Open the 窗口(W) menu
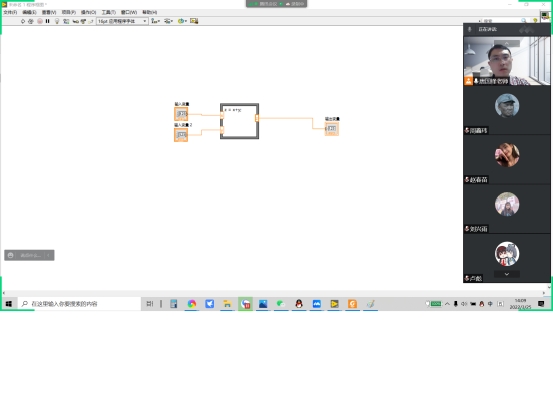The width and height of the screenshot is (553, 394). pyautogui.click(x=129, y=12)
